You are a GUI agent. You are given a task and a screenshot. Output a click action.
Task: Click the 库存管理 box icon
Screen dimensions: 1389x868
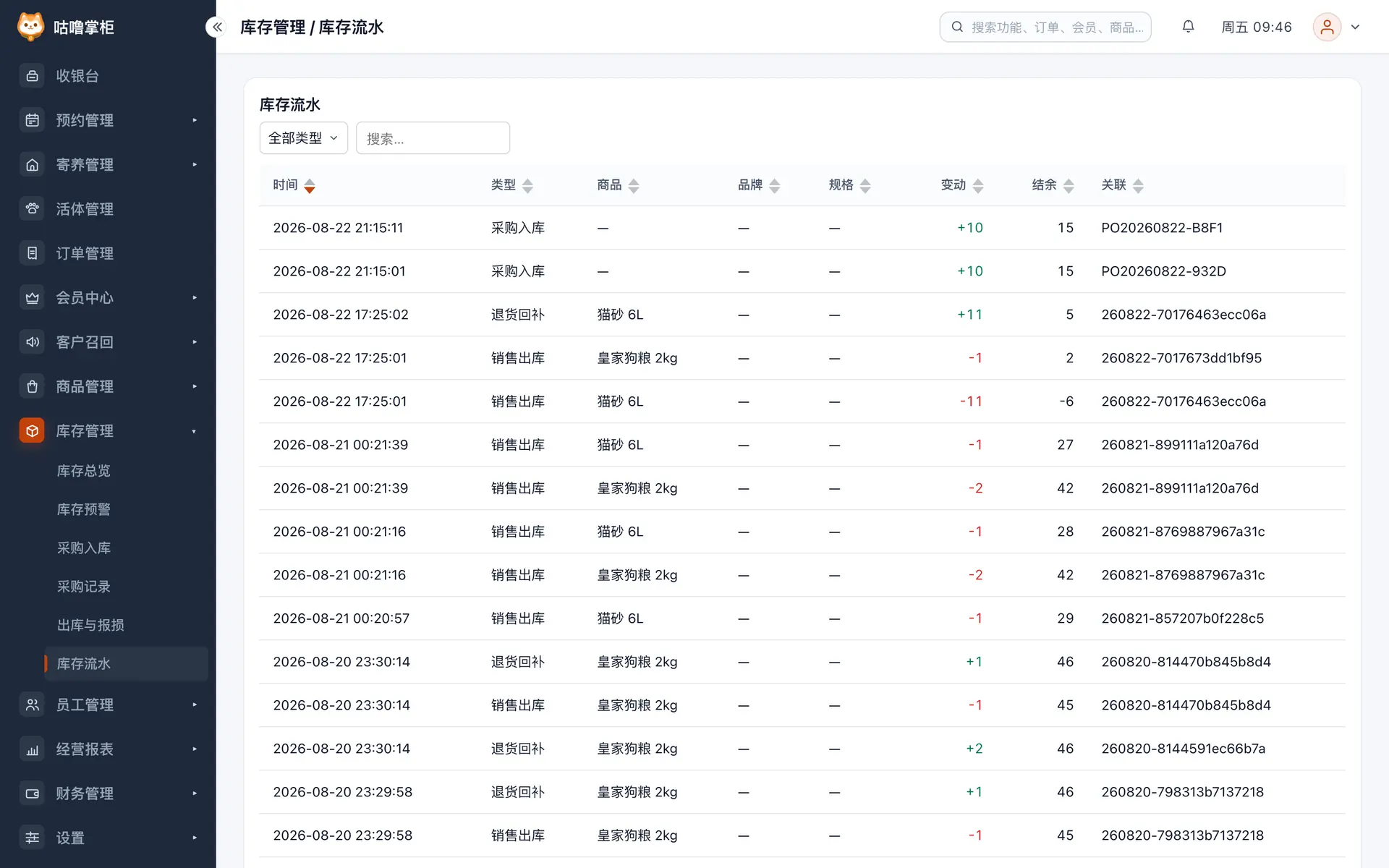(x=32, y=431)
